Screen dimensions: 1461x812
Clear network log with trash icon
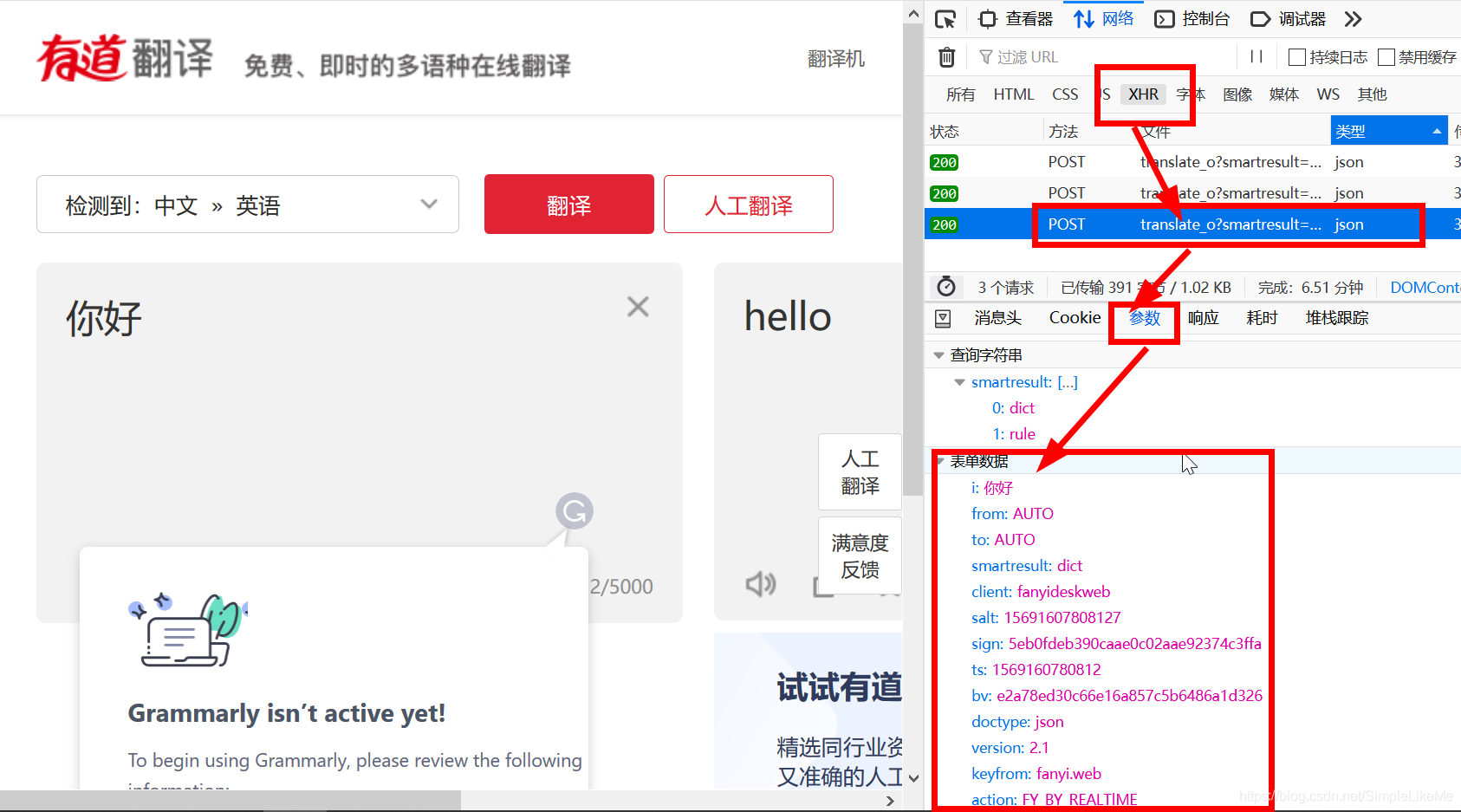(x=947, y=57)
